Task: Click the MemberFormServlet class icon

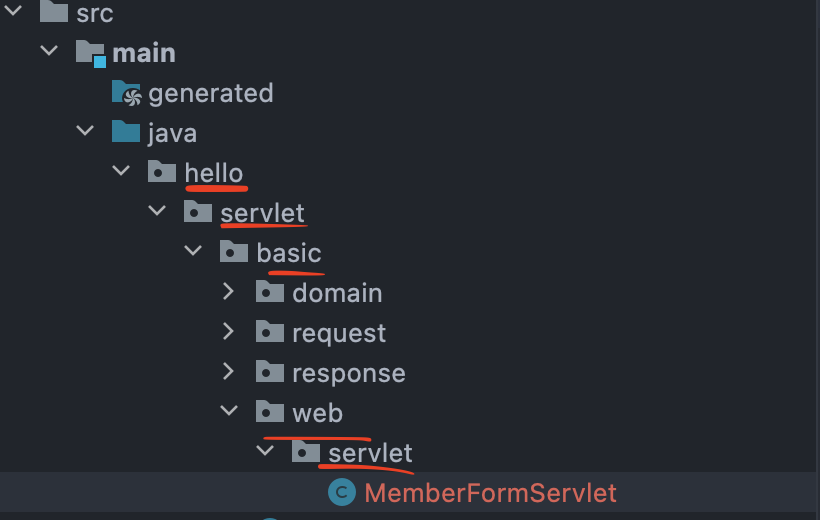Action: coord(341,492)
